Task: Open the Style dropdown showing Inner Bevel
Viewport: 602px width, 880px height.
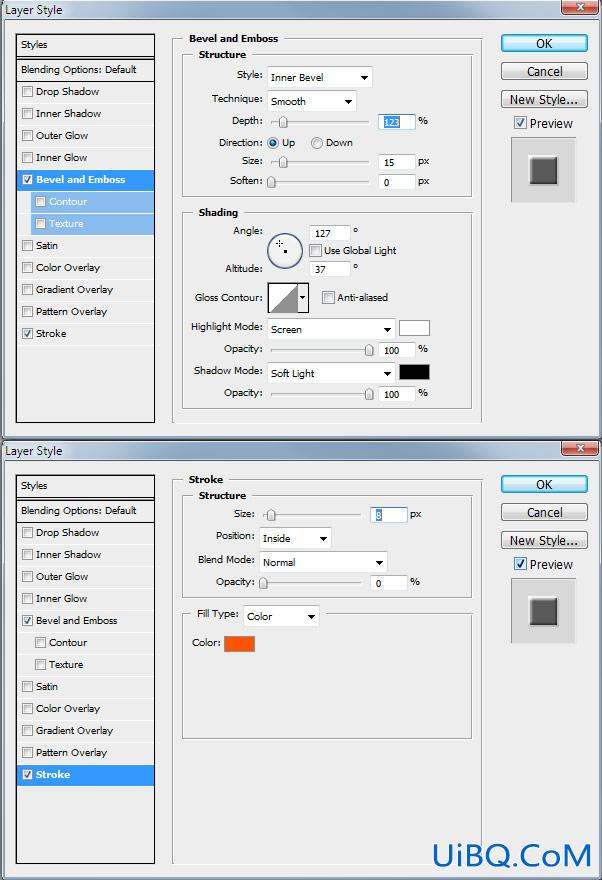Action: coord(319,77)
